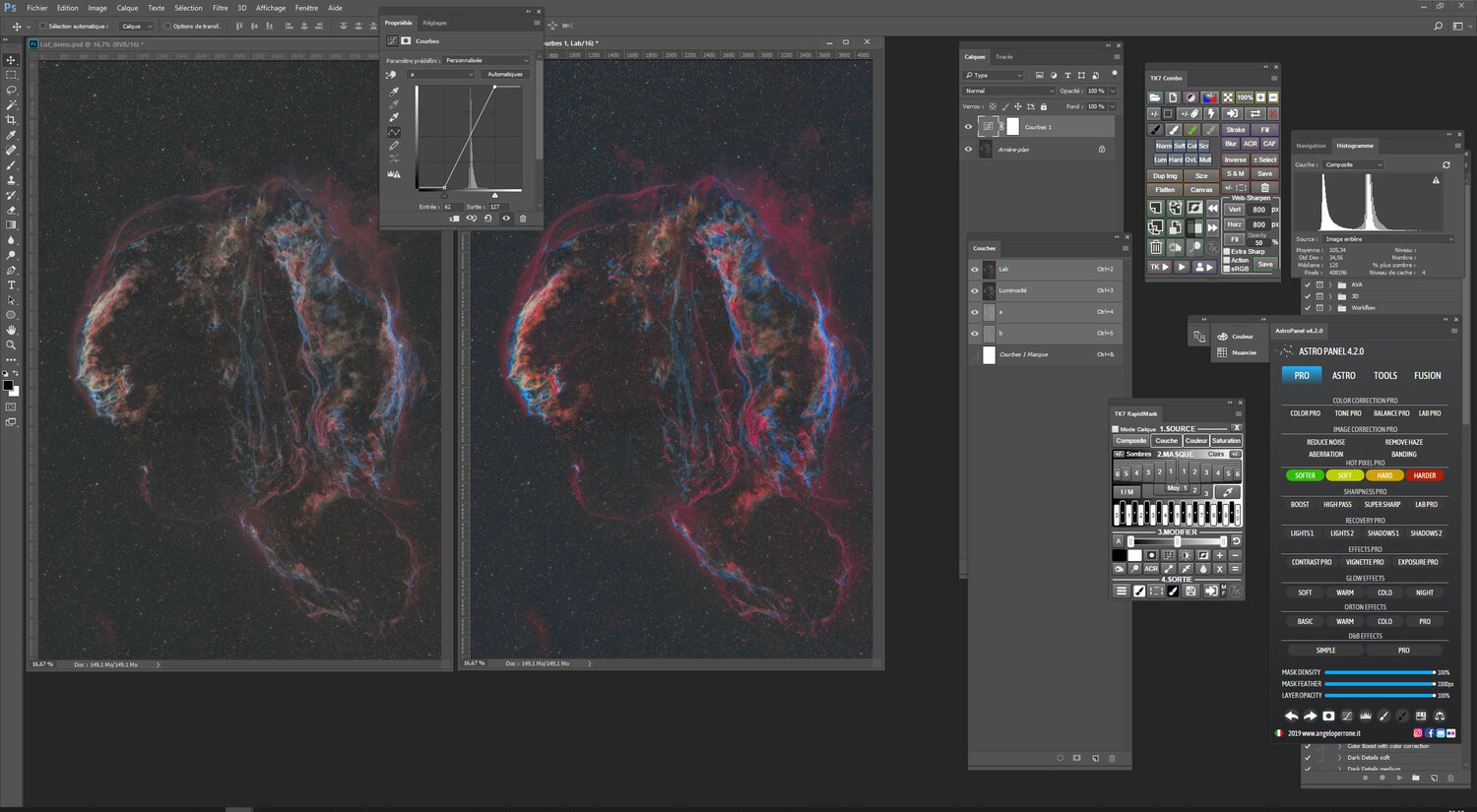Click the red X icon in TK7 Combo
The height and width of the screenshot is (812, 1477).
coord(1272,113)
